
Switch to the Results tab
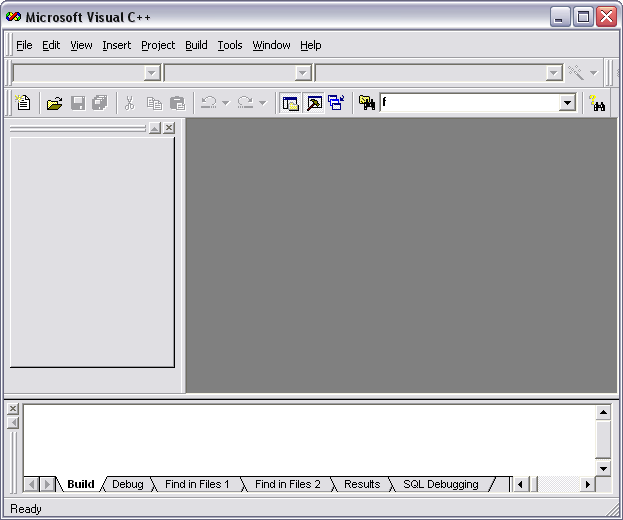click(x=362, y=484)
